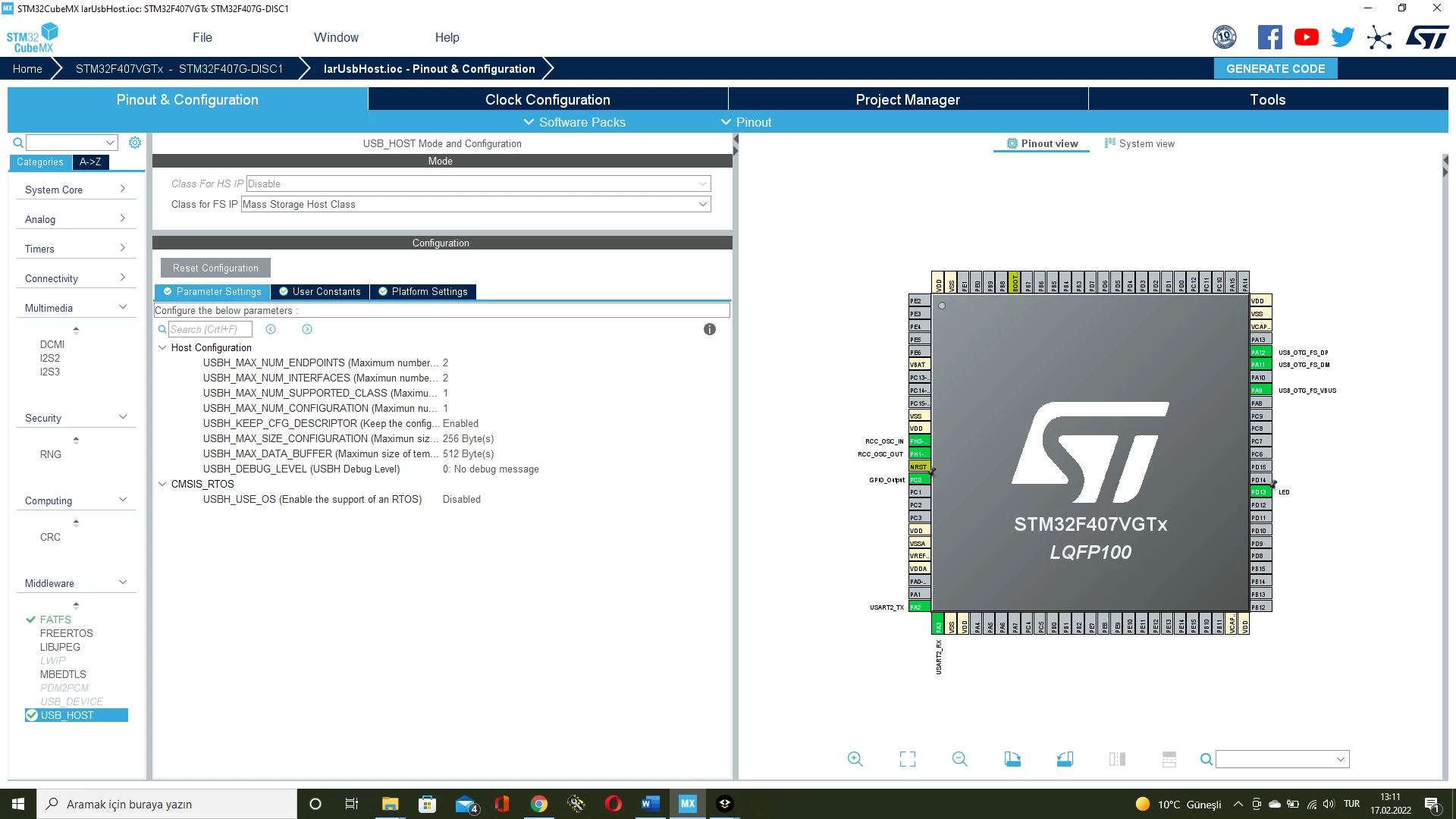Select the green PD13 LED pin

(x=1260, y=492)
